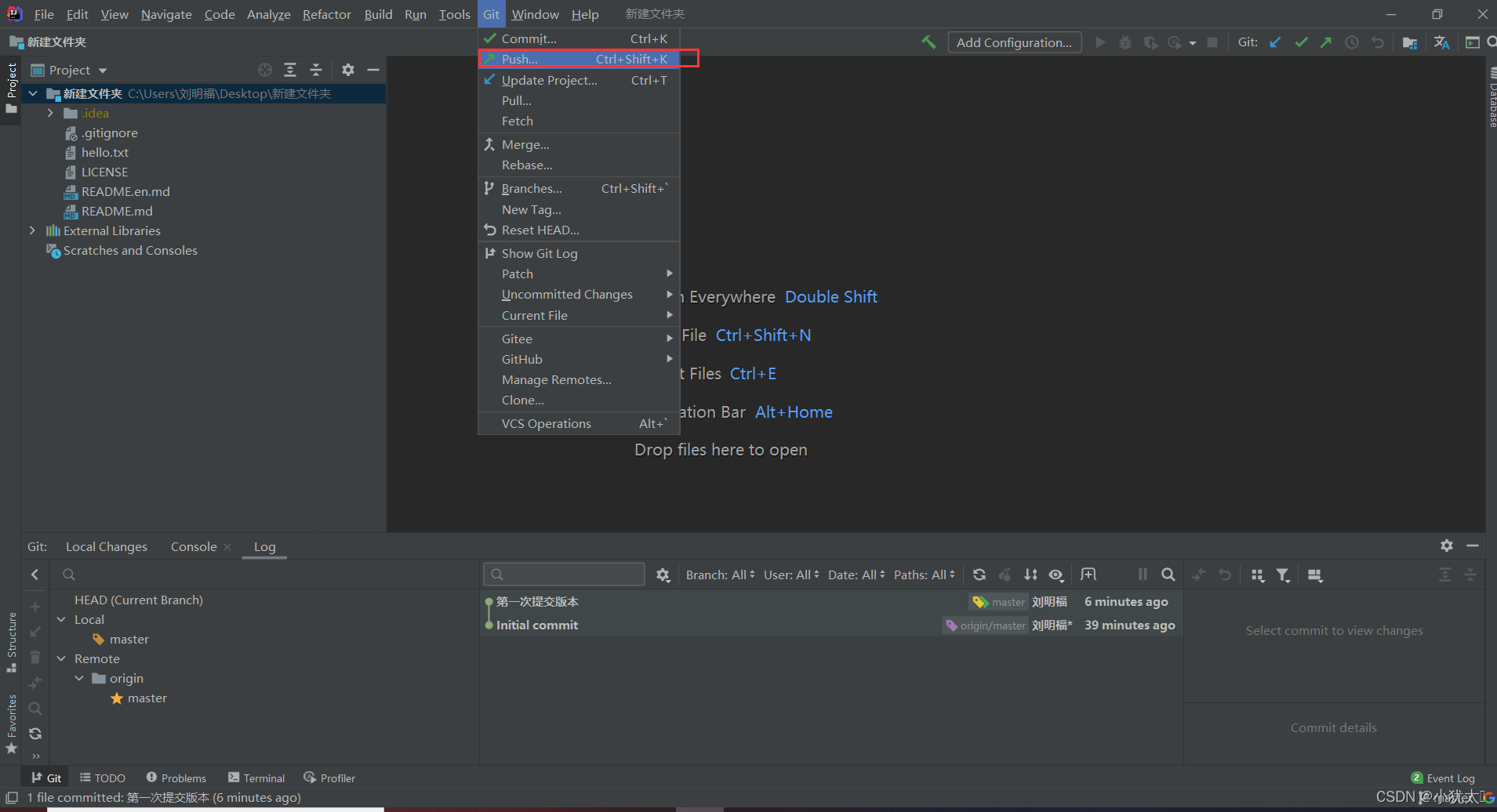Image resolution: width=1497 pixels, height=812 pixels.
Task: Click the Refresh icon in Git log toolbar
Action: click(979, 575)
